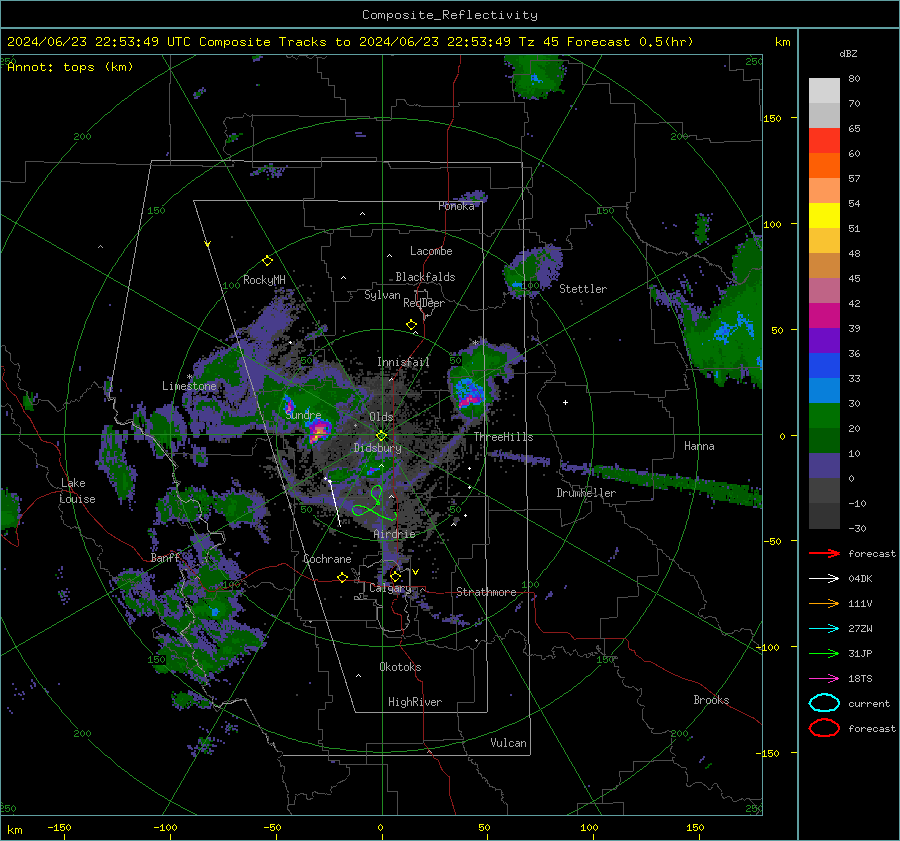Click the Lake Louise label
900x841 pixels.
click(77, 491)
